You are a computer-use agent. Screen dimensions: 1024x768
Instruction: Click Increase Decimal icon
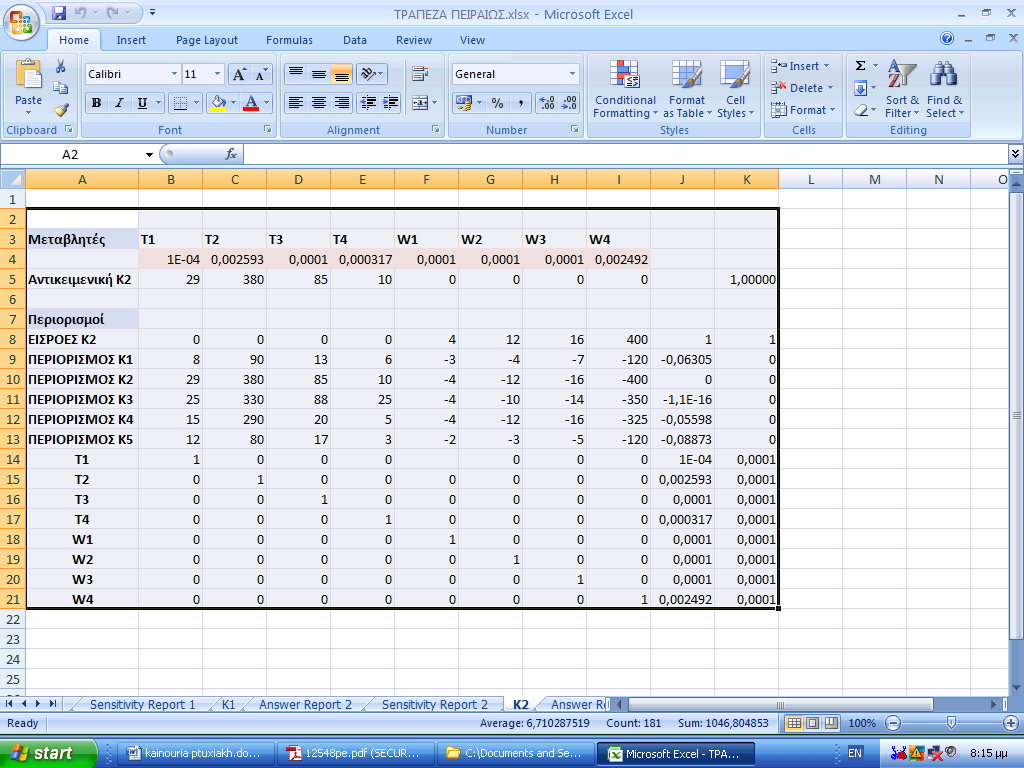[547, 103]
